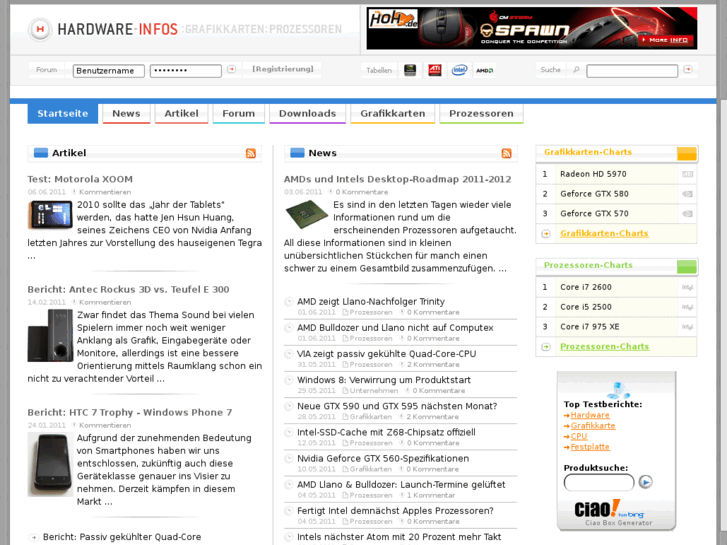
Task: Click the Grafikkarte link in Top Testberichte
Action: (x=593, y=426)
